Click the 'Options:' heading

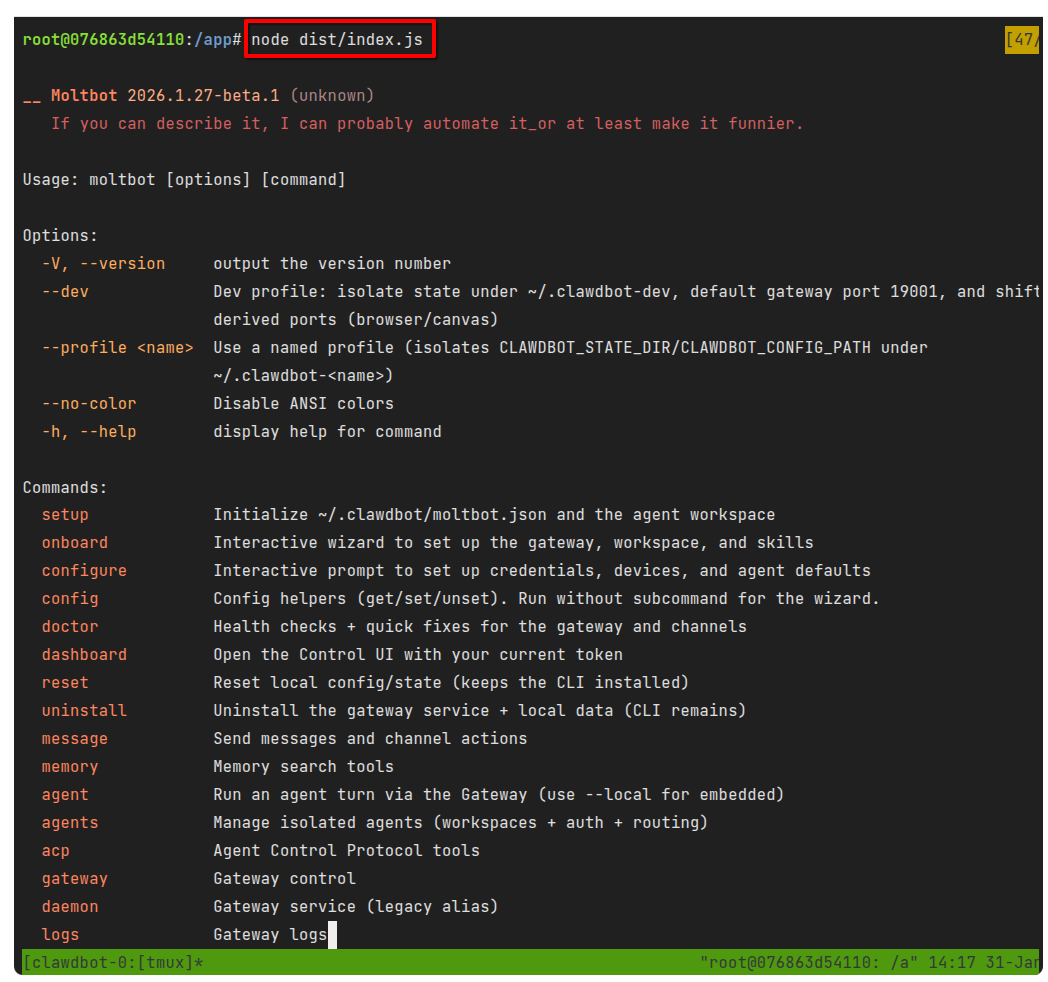pos(60,236)
